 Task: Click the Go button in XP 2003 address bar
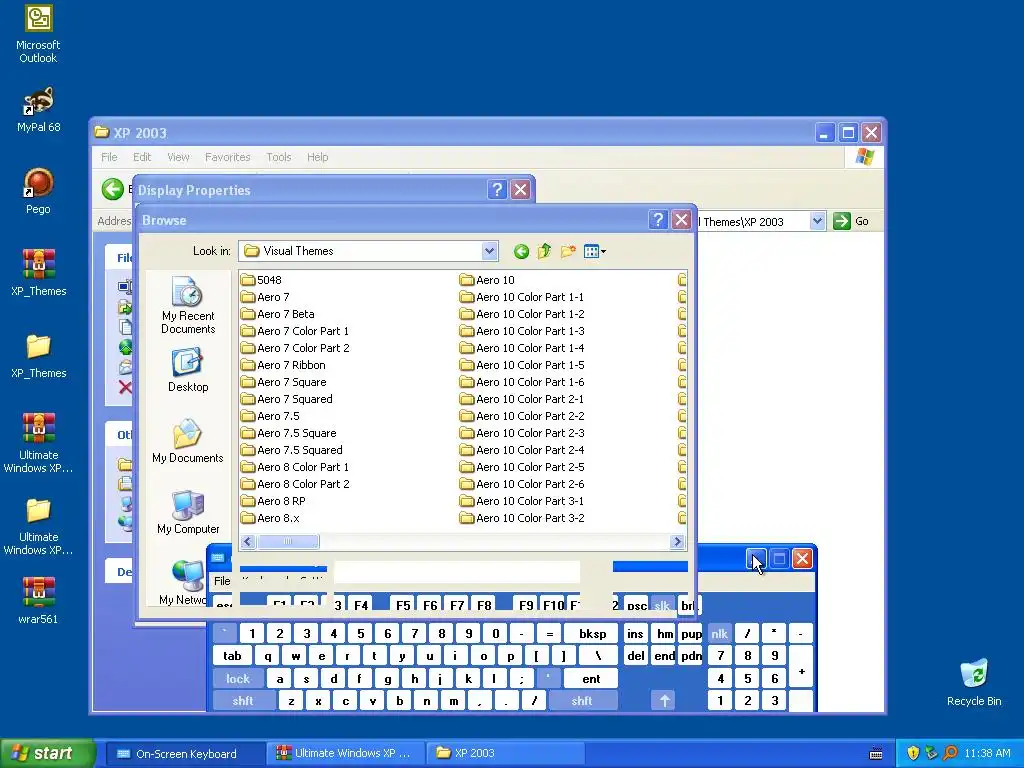click(851, 221)
